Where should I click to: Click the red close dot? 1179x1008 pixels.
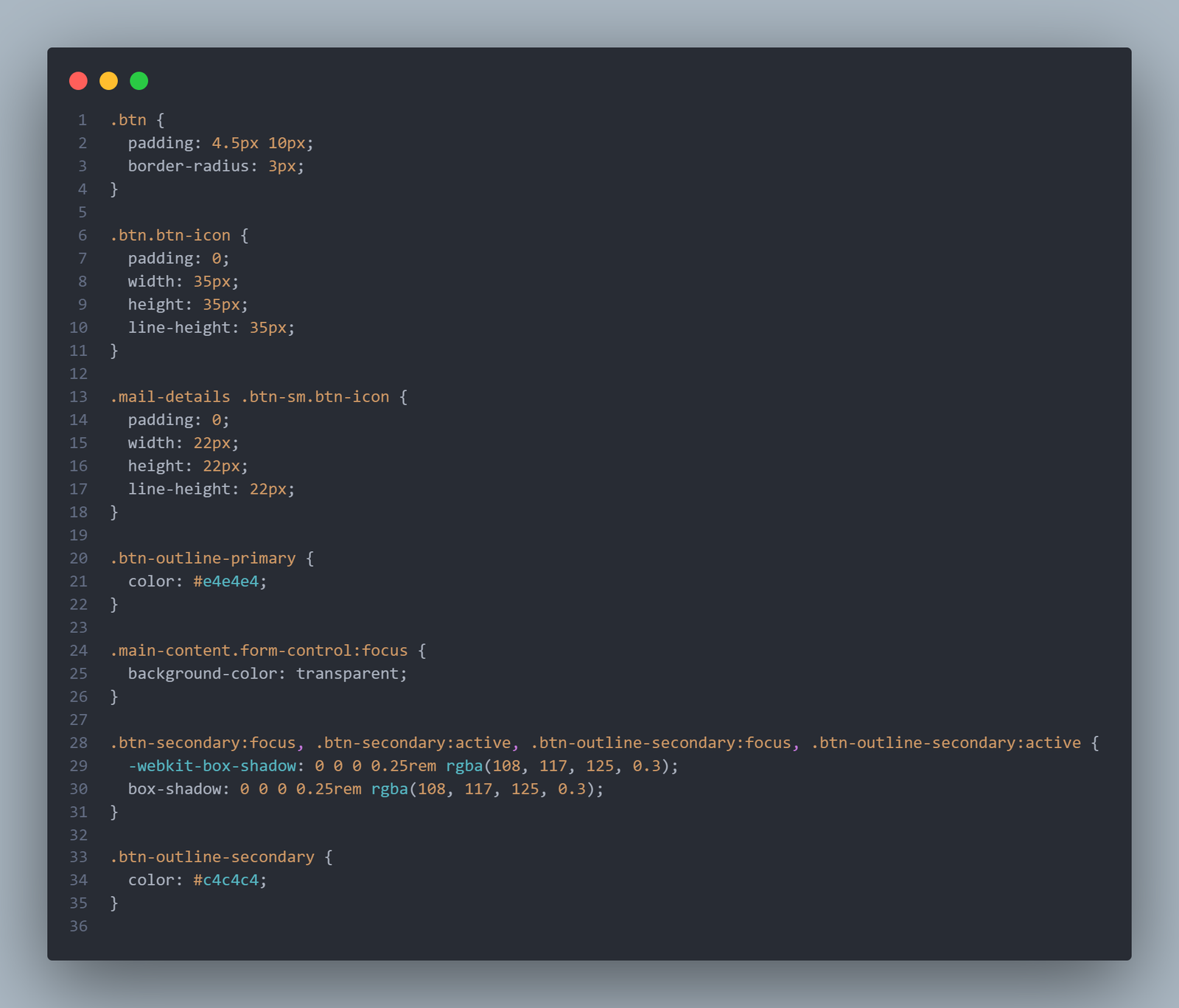pos(78,81)
